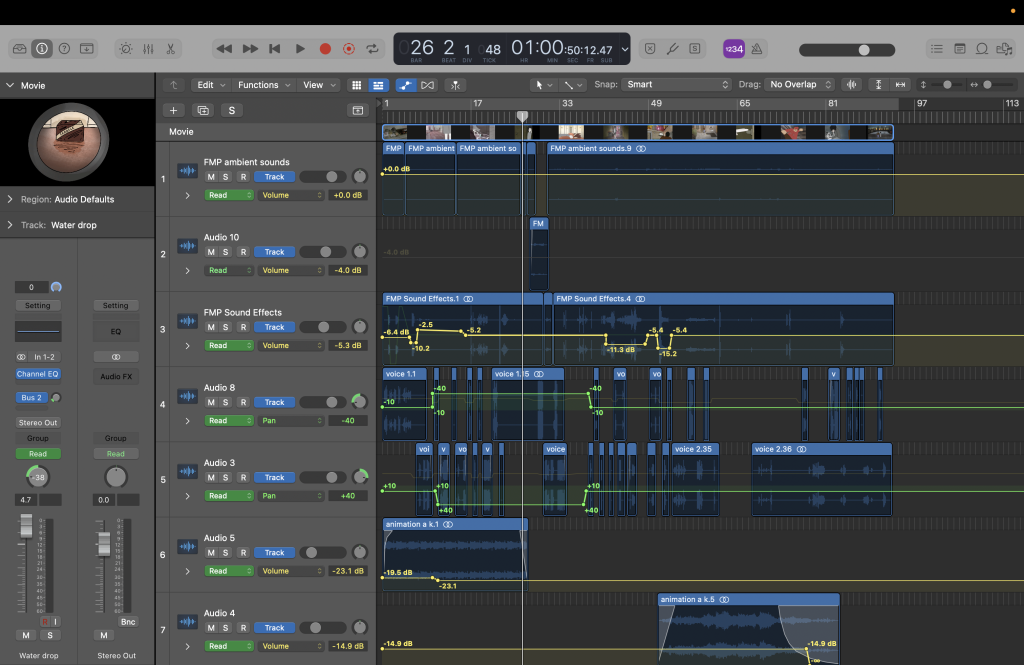The width and height of the screenshot is (1024, 665).
Task: Select the animation a k.5 region
Action: [748, 627]
